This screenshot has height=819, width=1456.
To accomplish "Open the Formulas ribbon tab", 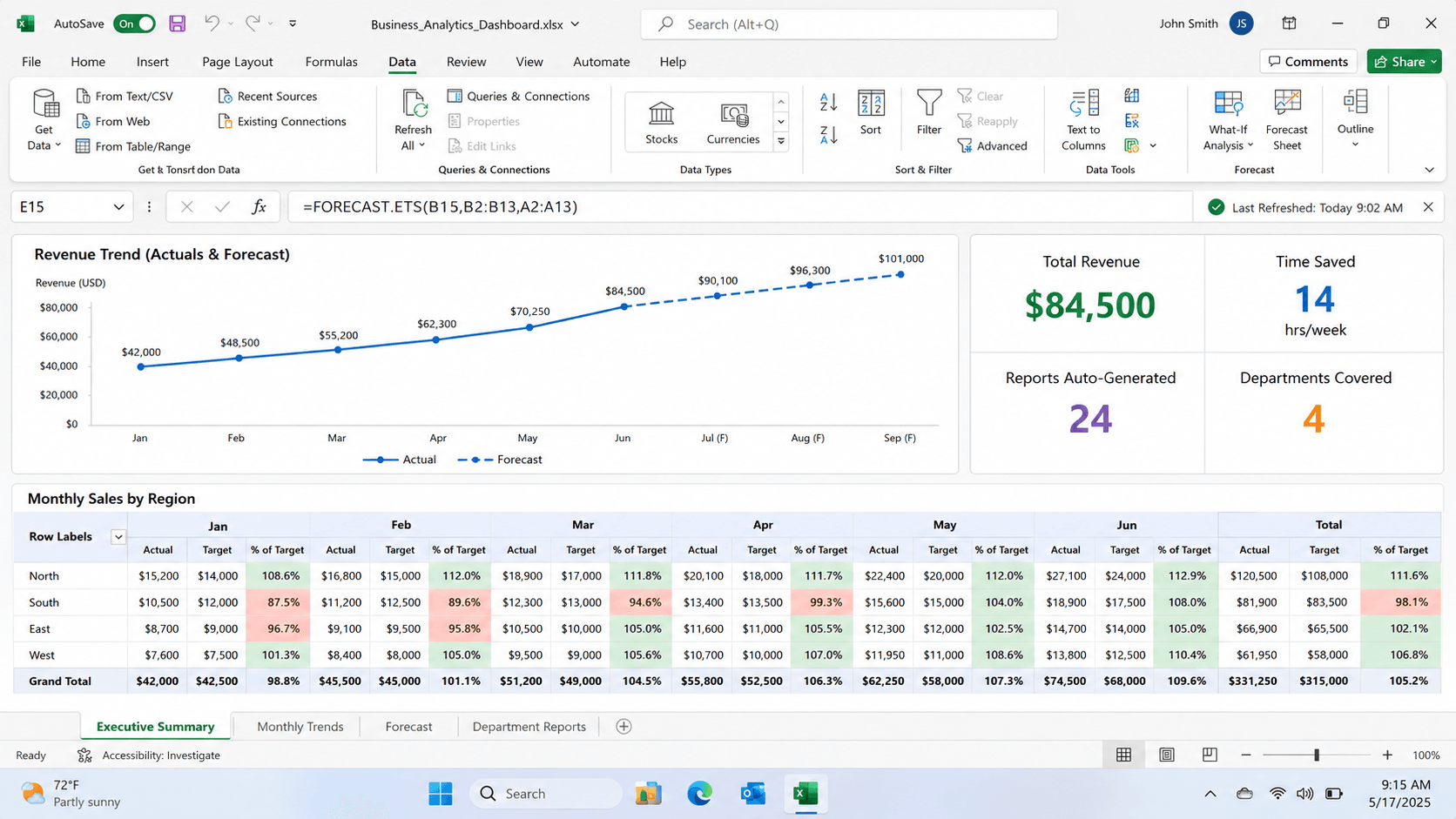I will pos(331,62).
